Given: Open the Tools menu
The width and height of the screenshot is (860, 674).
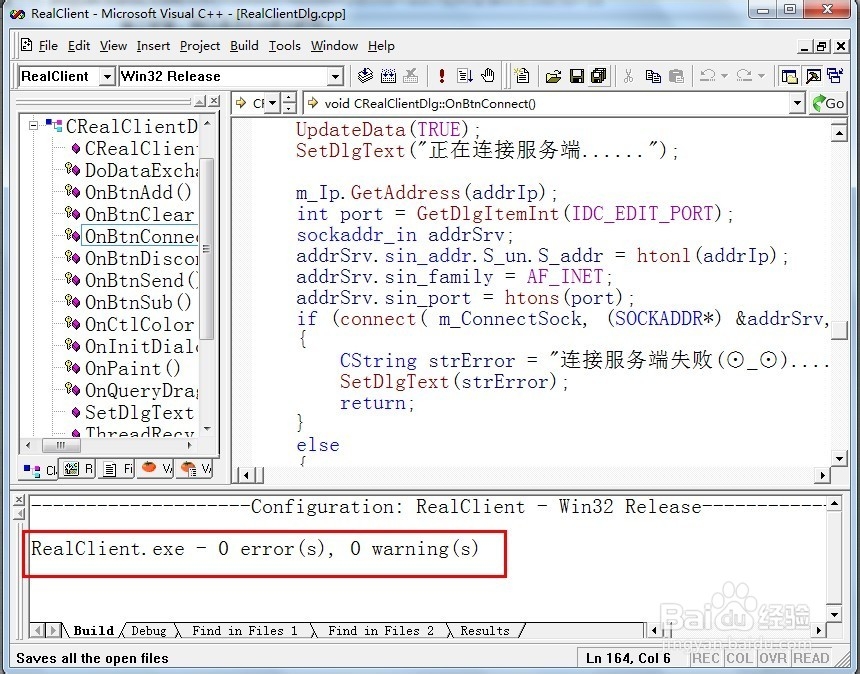Looking at the screenshot, I should point(285,46).
